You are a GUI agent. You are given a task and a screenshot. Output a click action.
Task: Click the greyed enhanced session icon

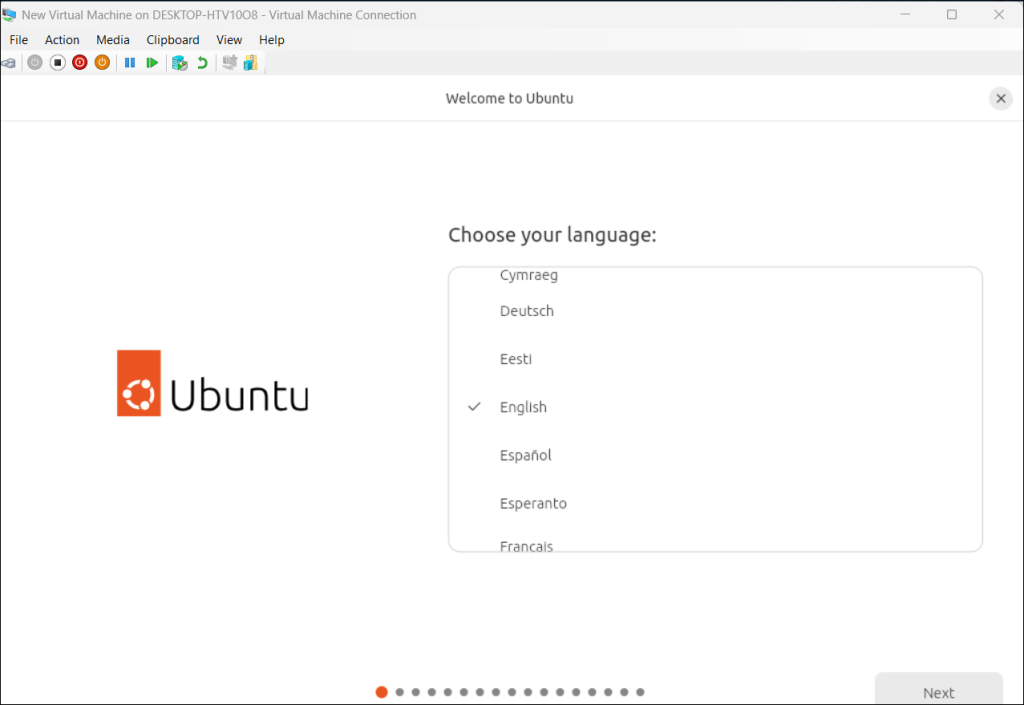click(229, 63)
